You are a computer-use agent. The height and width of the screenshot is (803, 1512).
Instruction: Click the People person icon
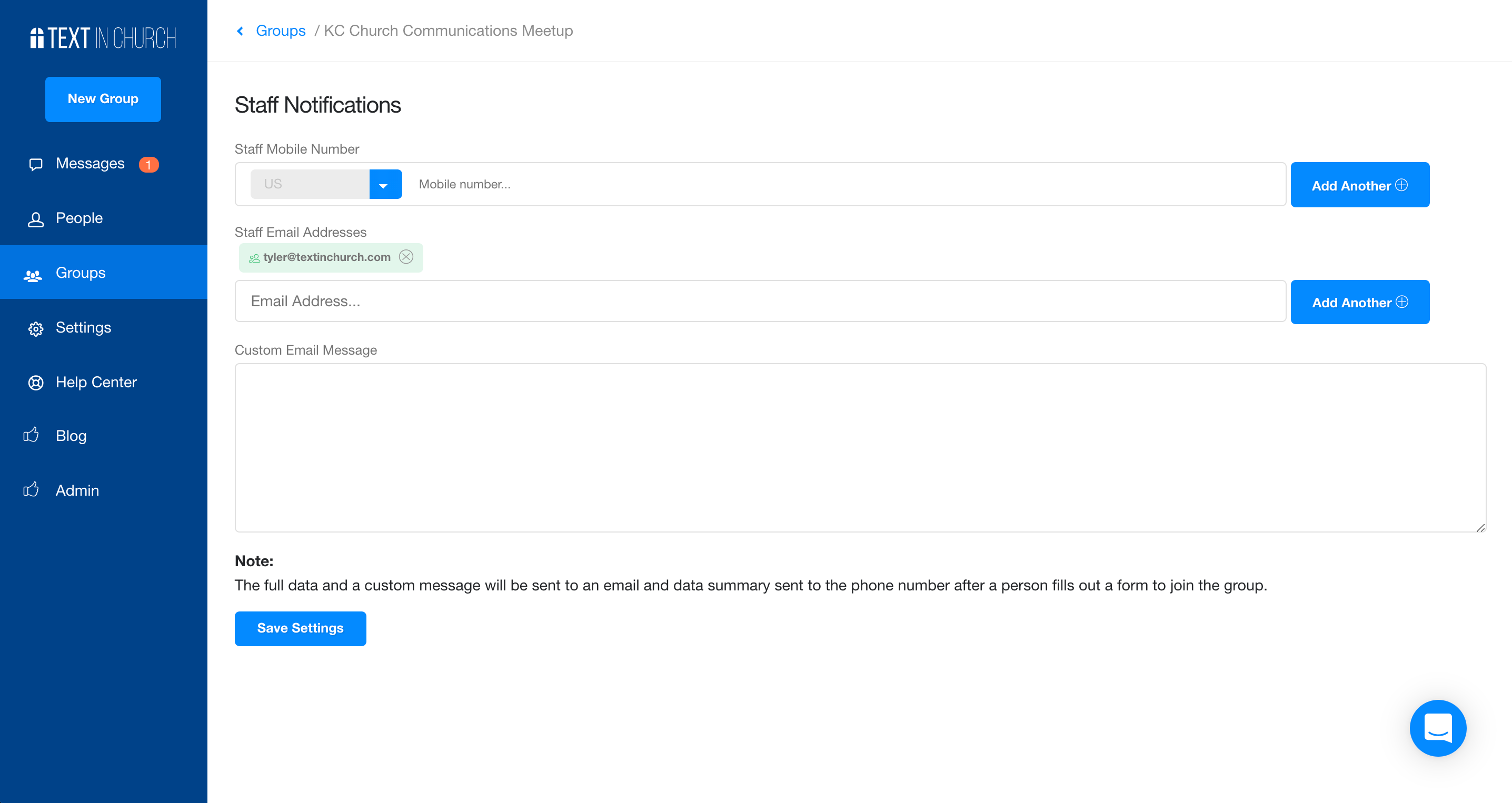(36, 219)
